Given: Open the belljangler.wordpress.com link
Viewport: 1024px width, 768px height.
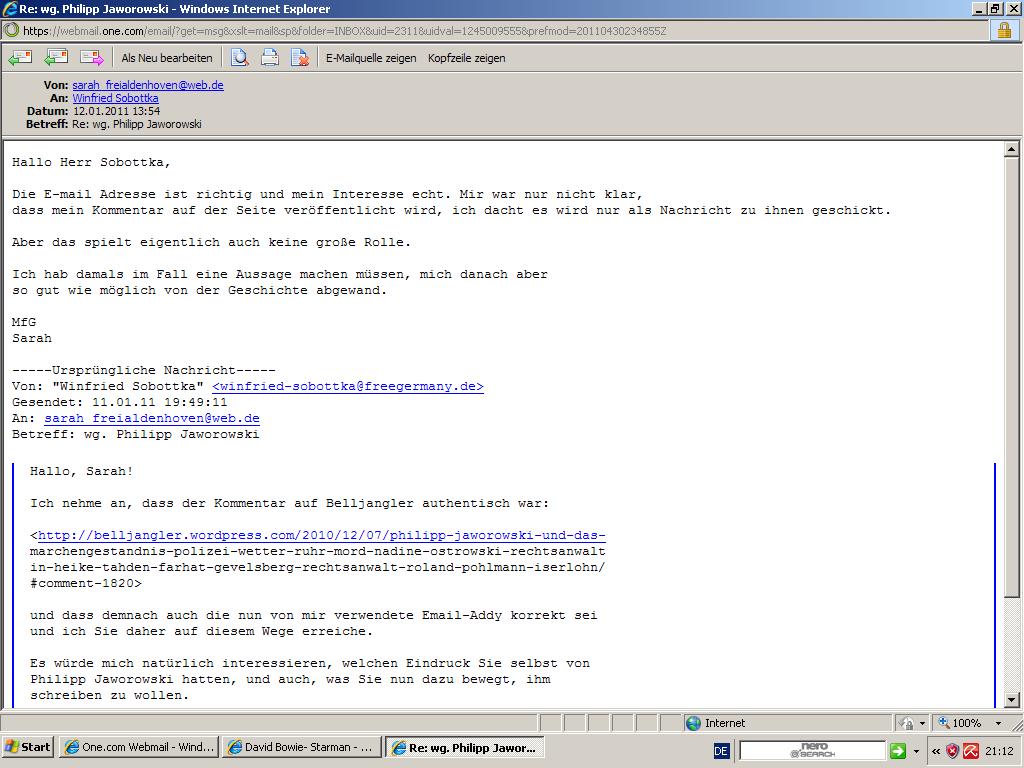Looking at the screenshot, I should coord(321,535).
